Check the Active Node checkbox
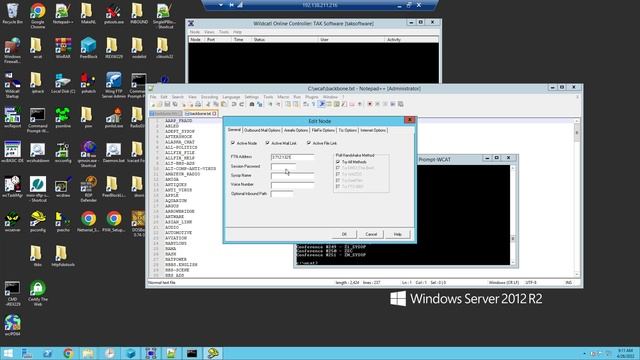 coord(233,143)
